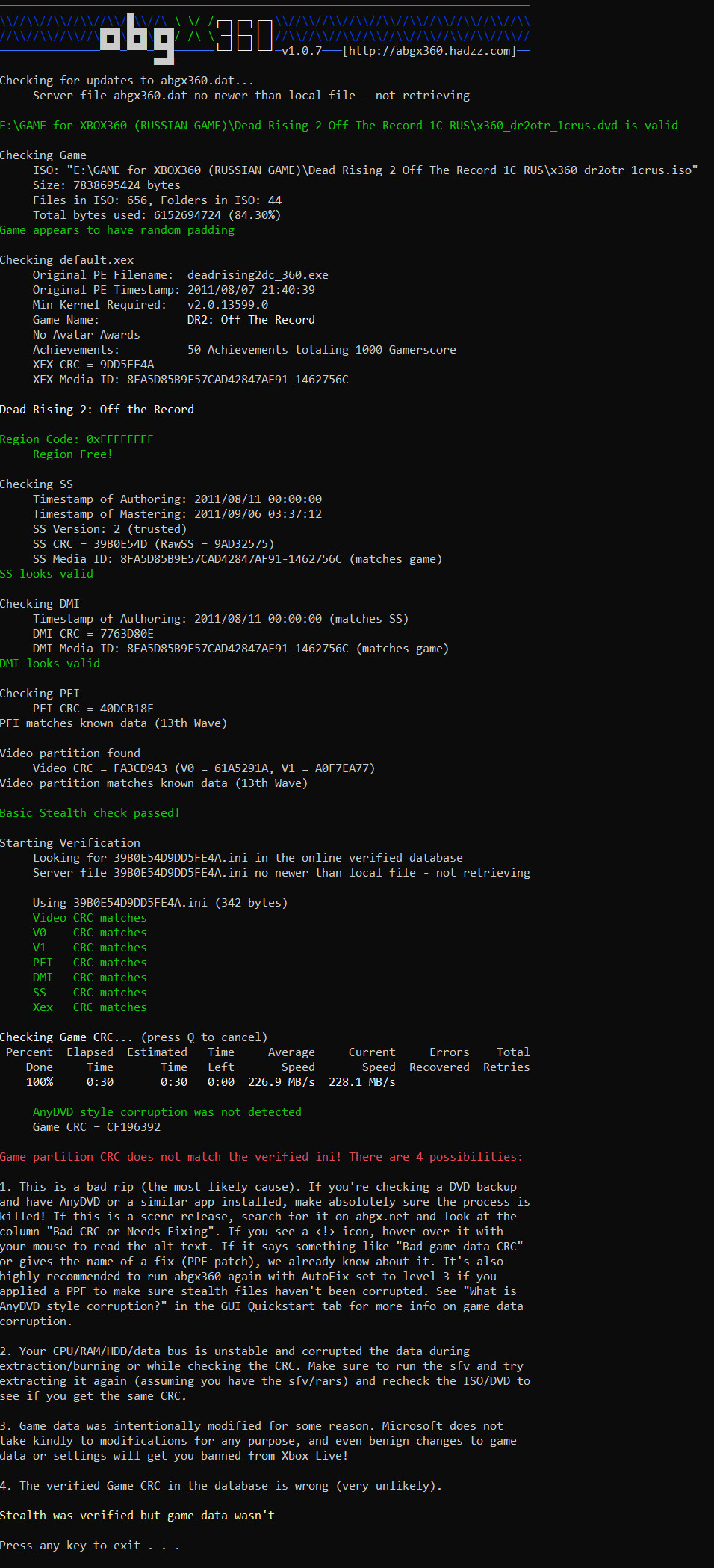The height and width of the screenshot is (1568, 714).
Task: Click the 'V0 CRC matches' result line
Action: click(90, 933)
